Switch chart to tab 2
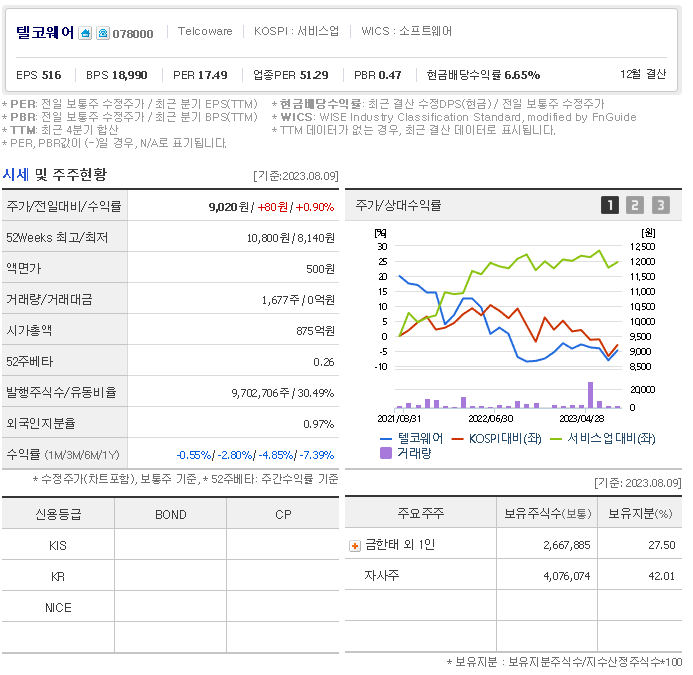This screenshot has height=675, width=693. (635, 205)
